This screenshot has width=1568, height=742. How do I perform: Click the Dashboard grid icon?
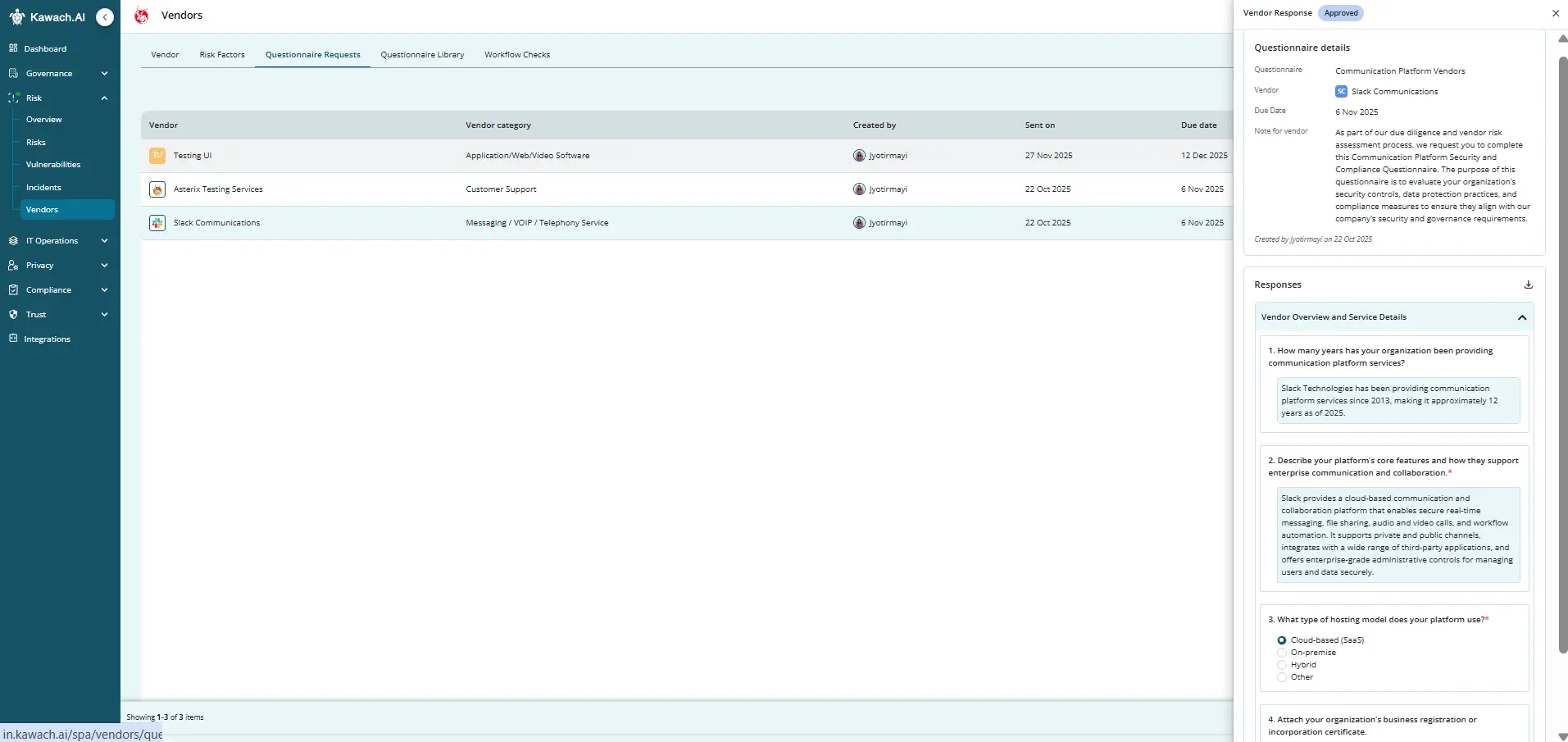(13, 48)
